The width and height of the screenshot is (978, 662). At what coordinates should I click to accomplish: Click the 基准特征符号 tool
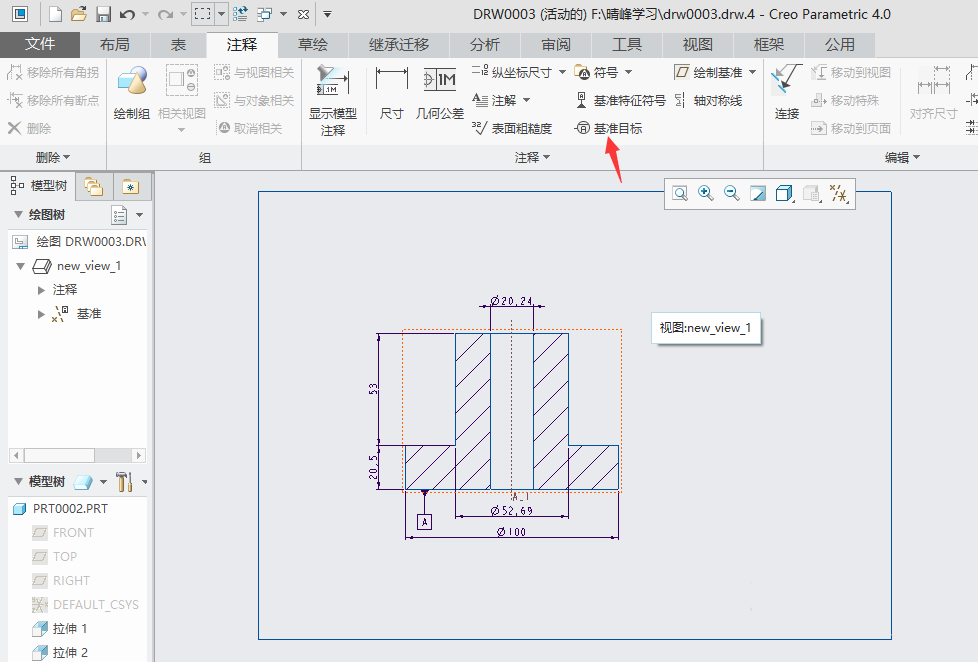pyautogui.click(x=621, y=100)
